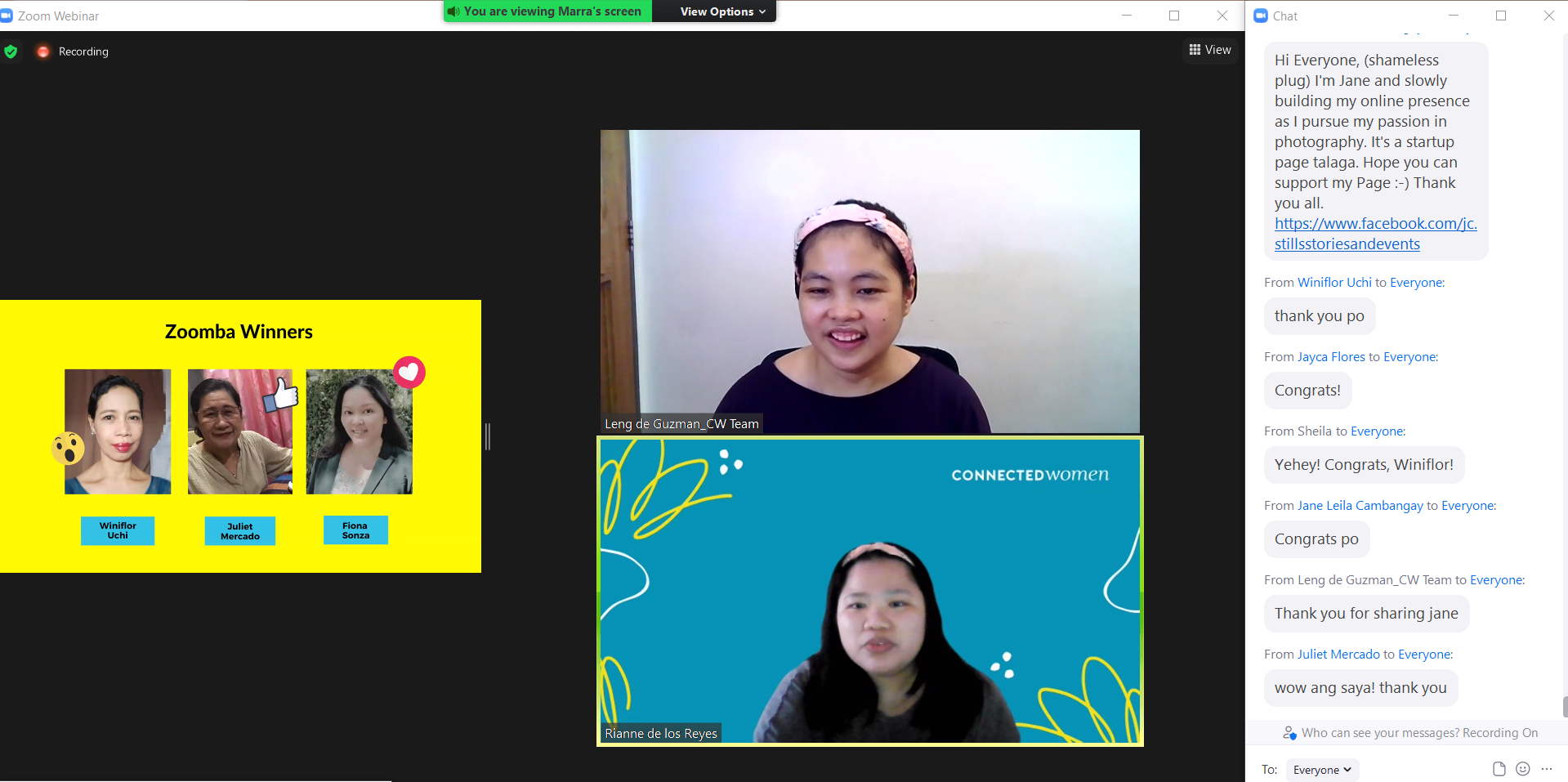This screenshot has height=782, width=1568.
Task: Close the Zoom Webinar window
Action: 1222,16
